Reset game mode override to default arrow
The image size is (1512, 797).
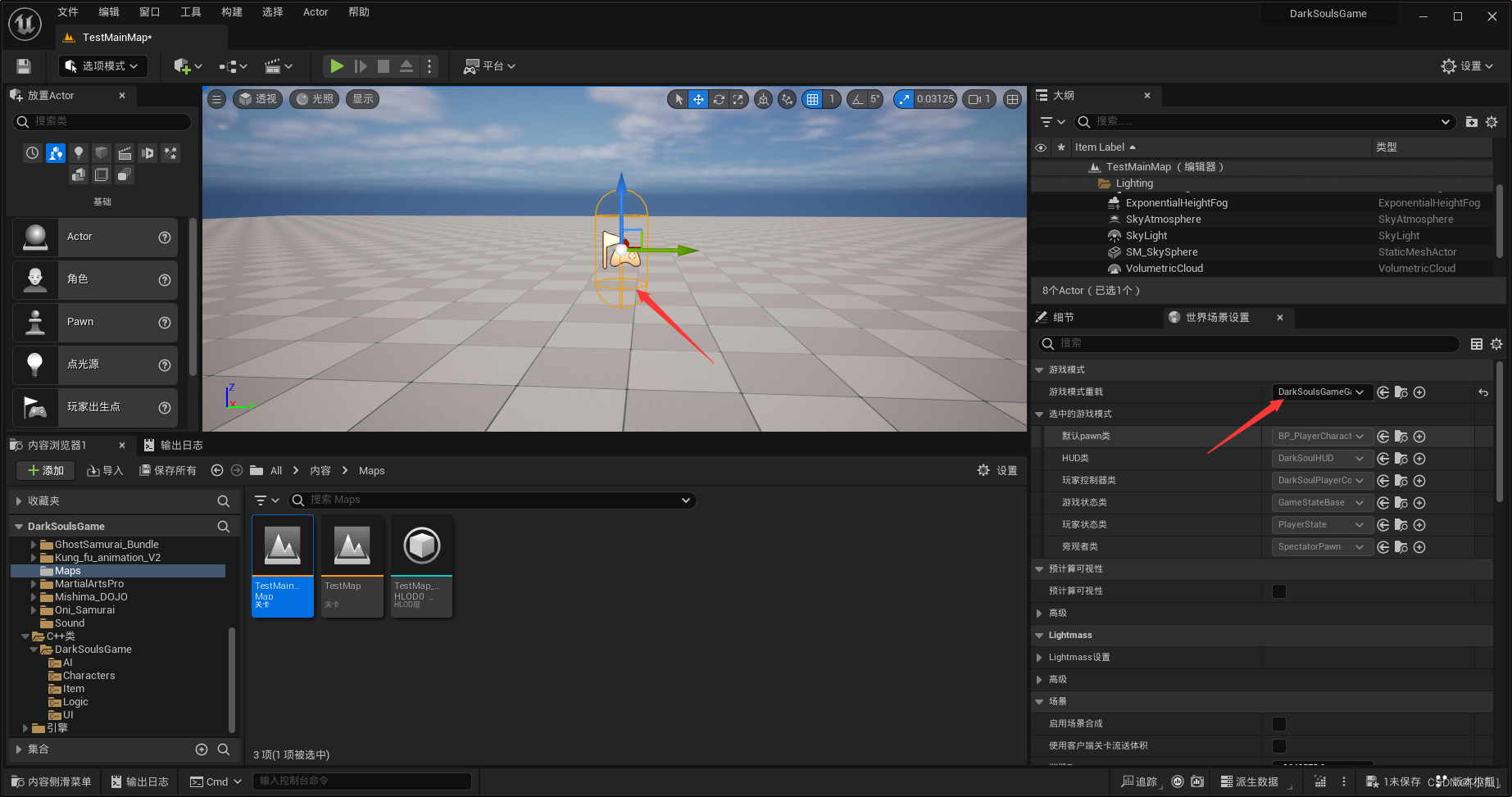(1483, 392)
